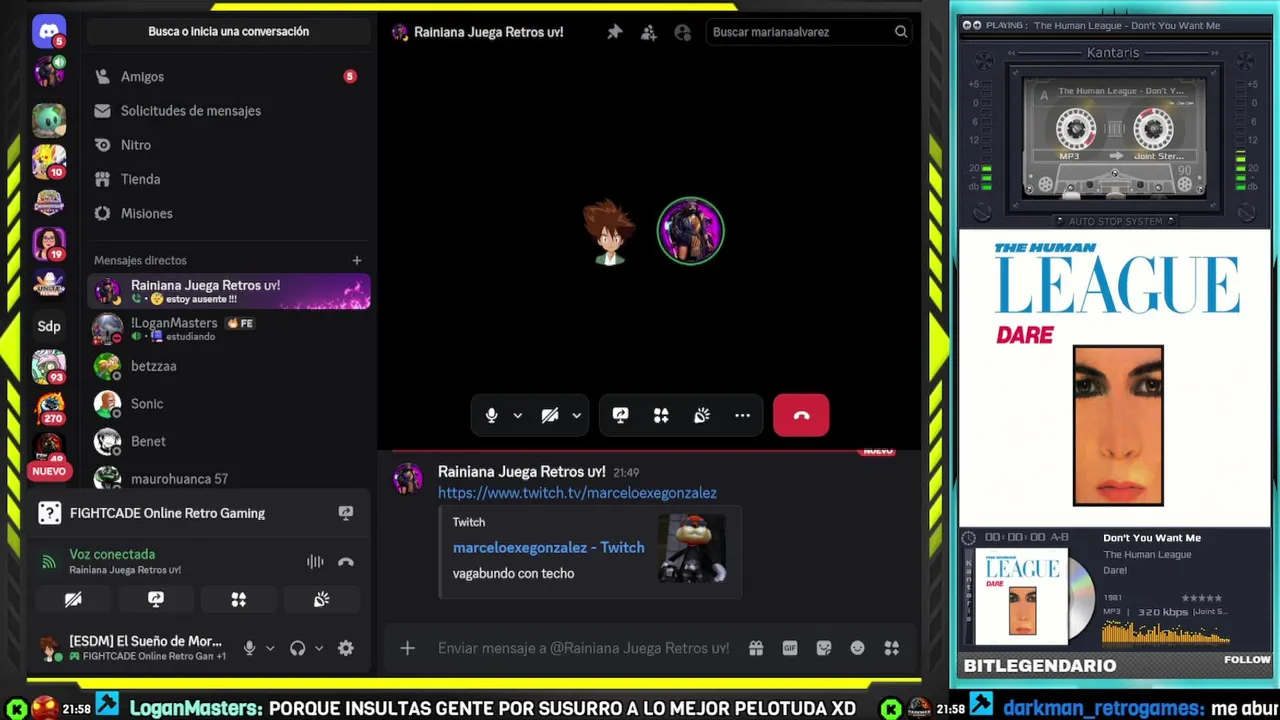Start an activity in call controls
Image resolution: width=1280 pixels, height=720 pixels.
[x=661, y=415]
